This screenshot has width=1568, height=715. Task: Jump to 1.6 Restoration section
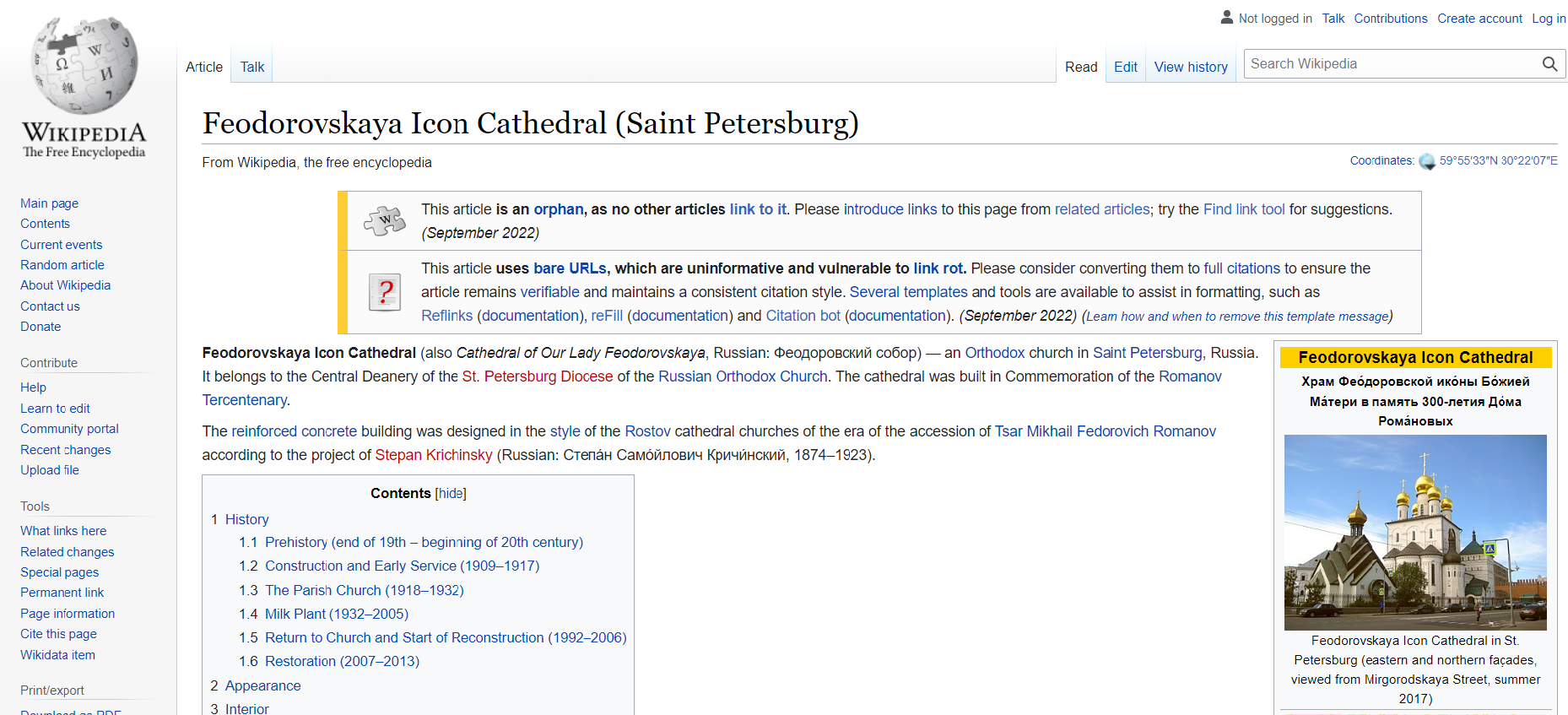point(329,662)
